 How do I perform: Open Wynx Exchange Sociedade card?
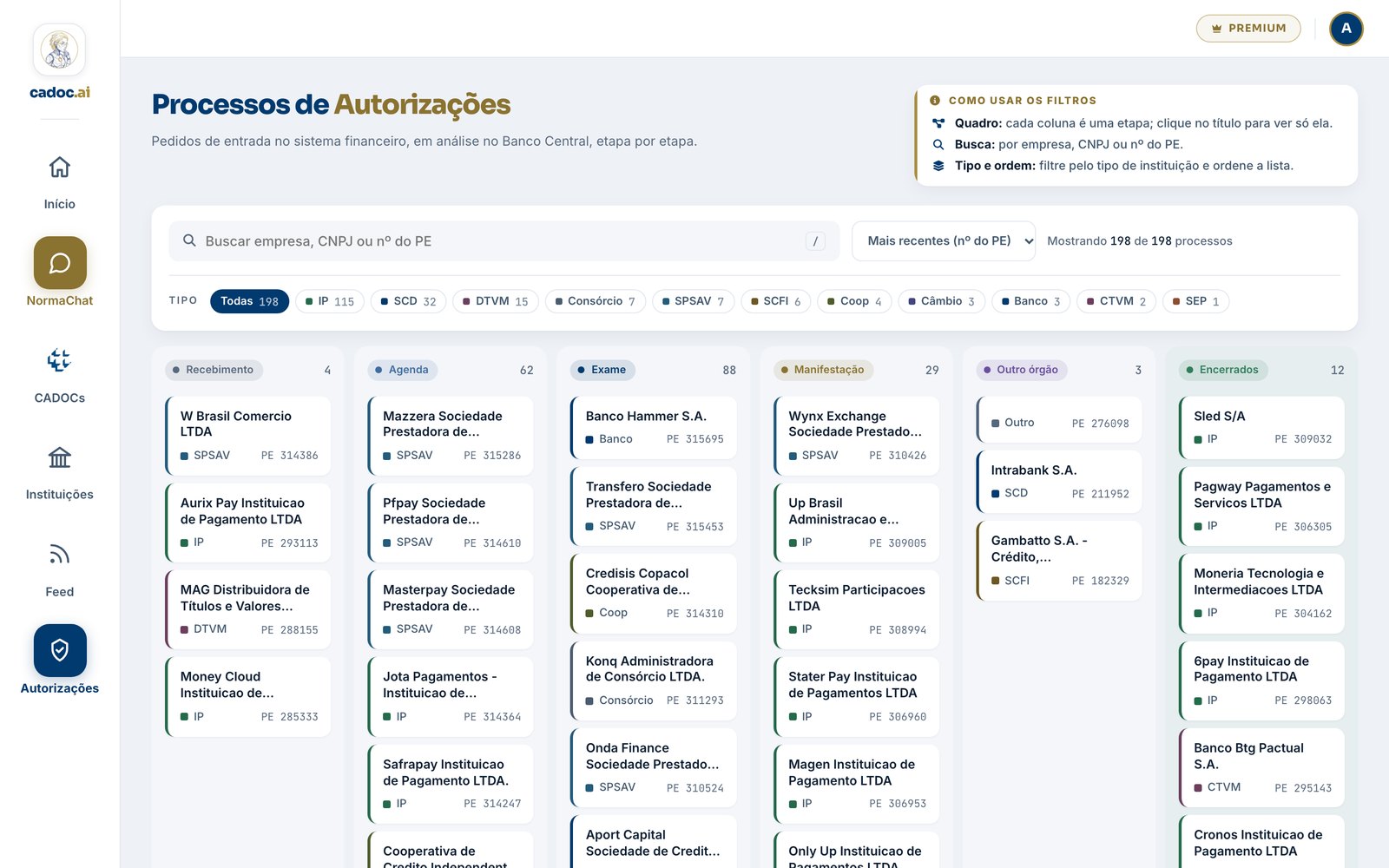click(856, 436)
